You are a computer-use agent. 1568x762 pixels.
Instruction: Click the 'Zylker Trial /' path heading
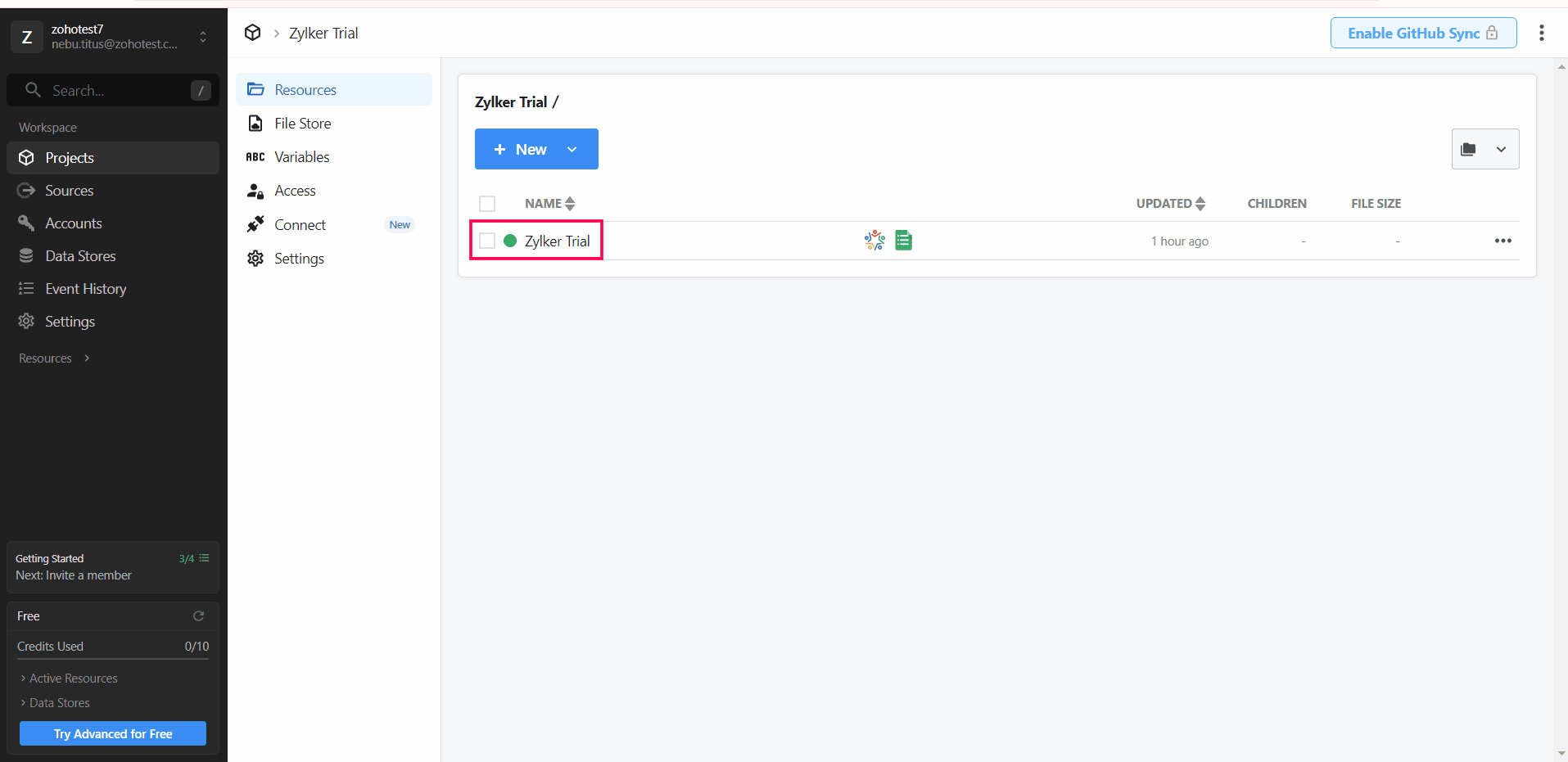tap(517, 102)
